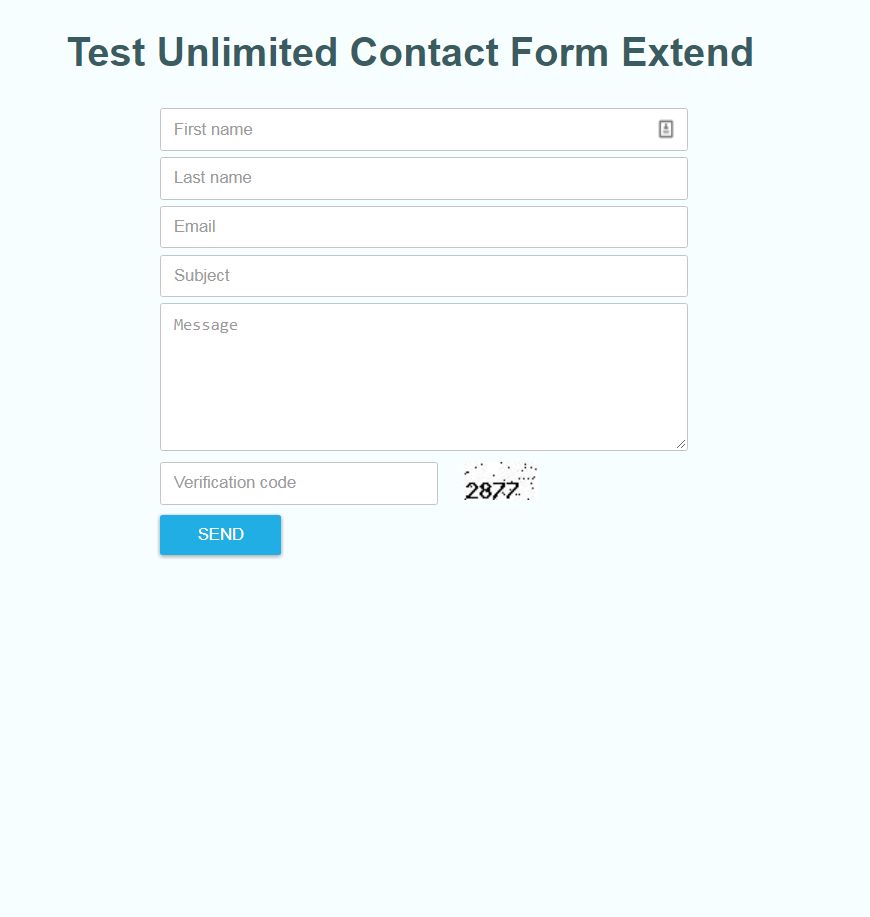Screen dimensions: 870x917
Task: Select the Email input field
Action: pos(424,227)
